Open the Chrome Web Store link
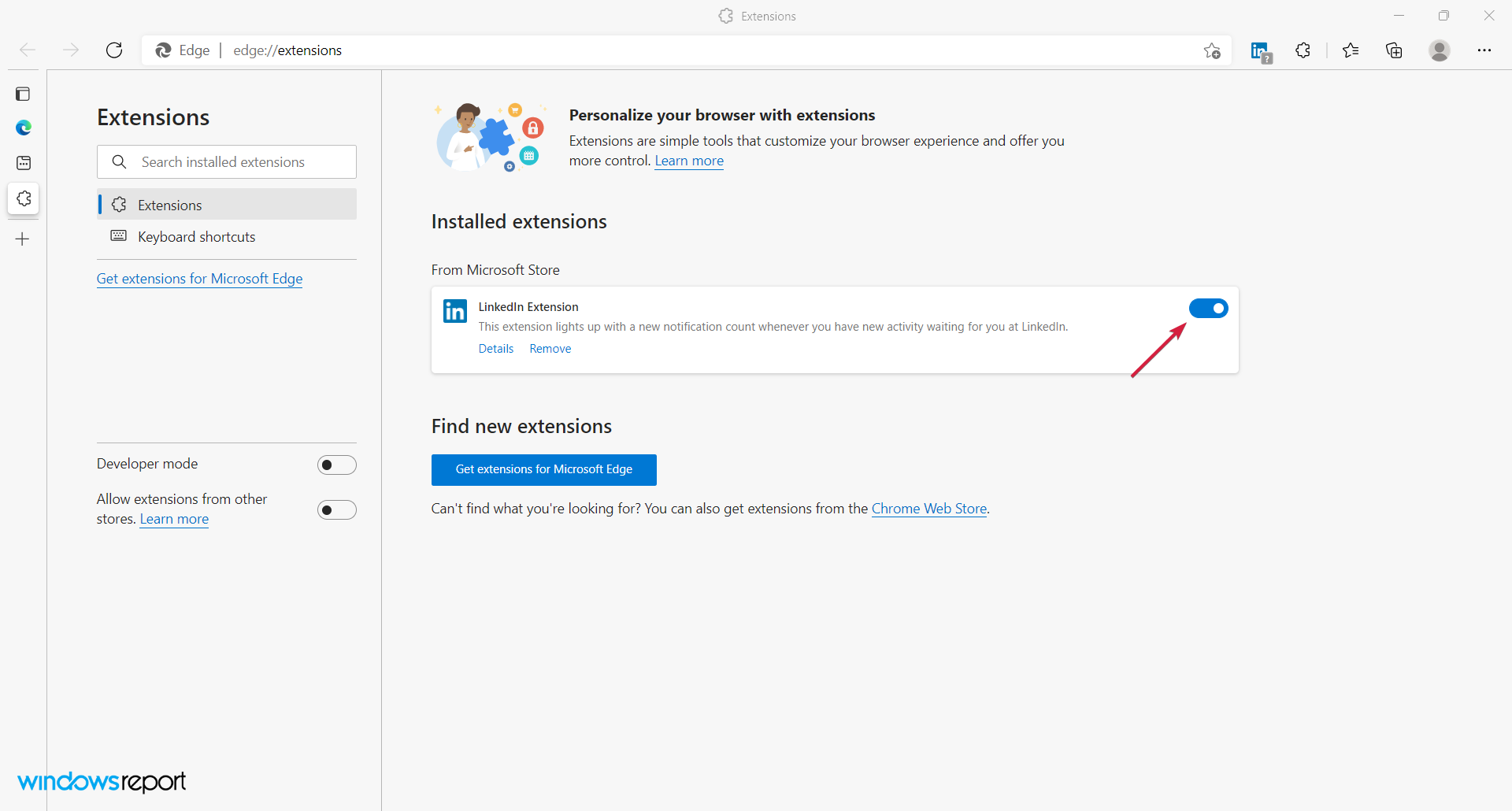Image resolution: width=1512 pixels, height=811 pixels. click(928, 509)
